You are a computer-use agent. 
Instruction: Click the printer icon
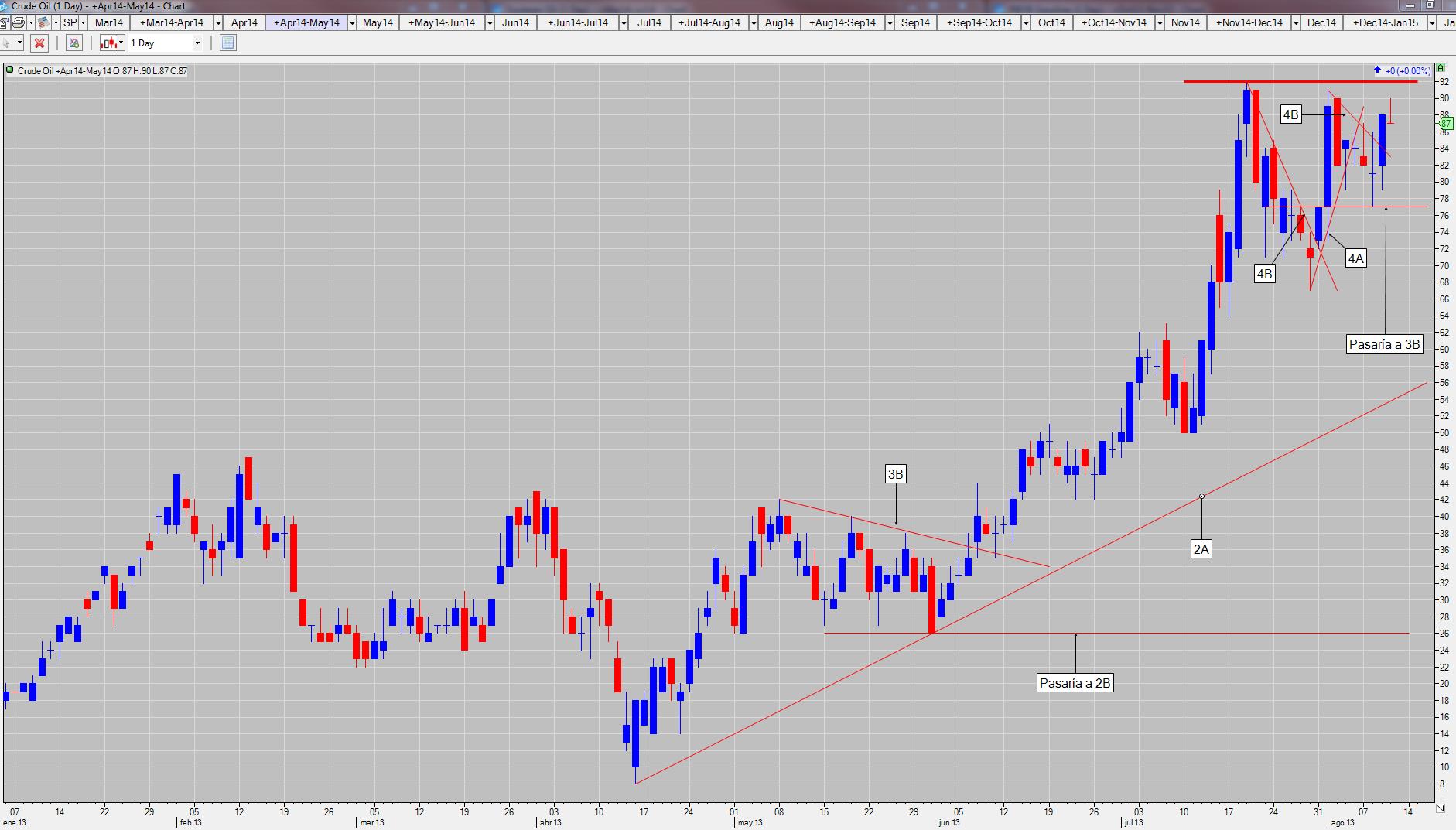click(x=19, y=22)
